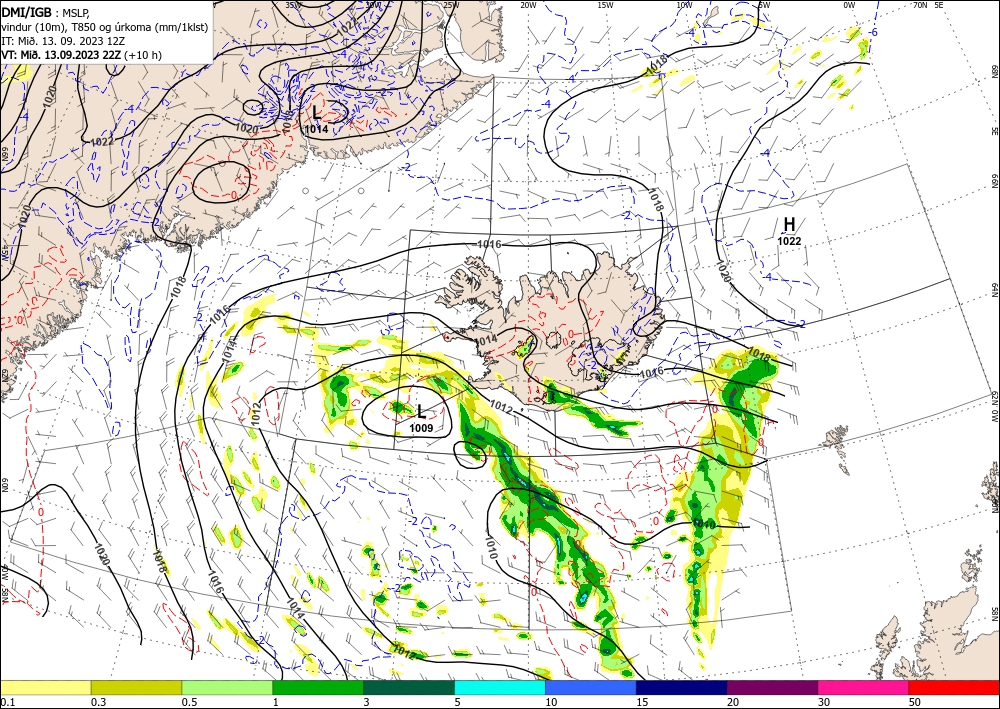Click the '1016' isobar label north of Iceland
The image size is (1000, 709).
(x=489, y=244)
